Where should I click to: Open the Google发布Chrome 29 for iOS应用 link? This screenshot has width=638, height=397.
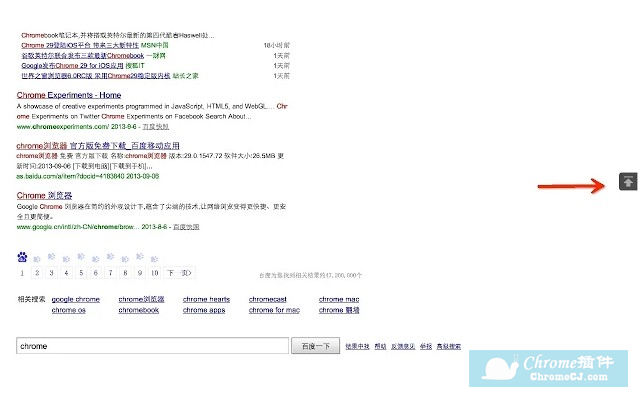[x=72, y=65]
